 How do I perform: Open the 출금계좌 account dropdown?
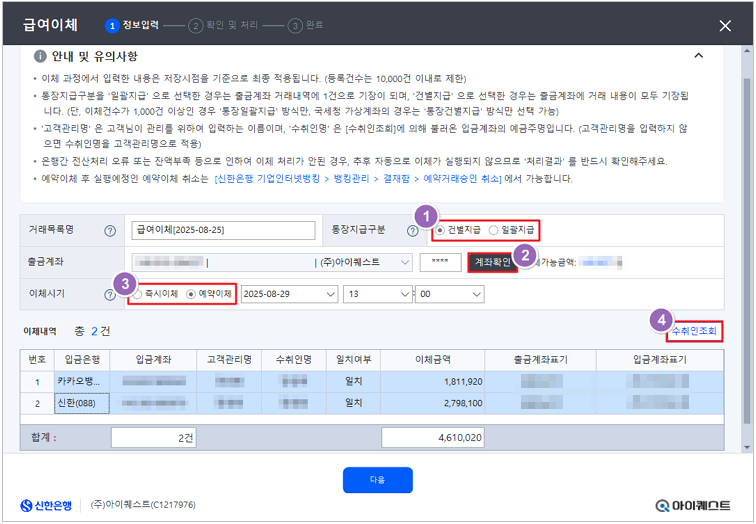coord(272,263)
